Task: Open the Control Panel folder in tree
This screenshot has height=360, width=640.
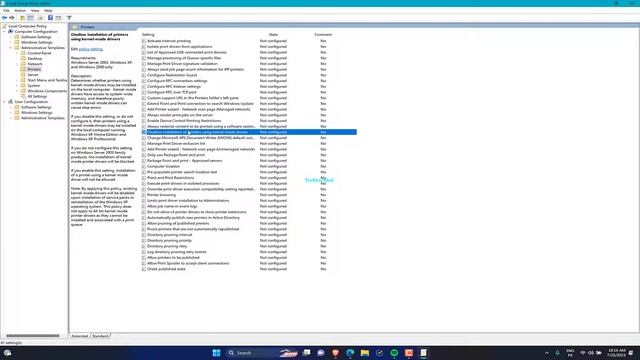Action: point(39,53)
